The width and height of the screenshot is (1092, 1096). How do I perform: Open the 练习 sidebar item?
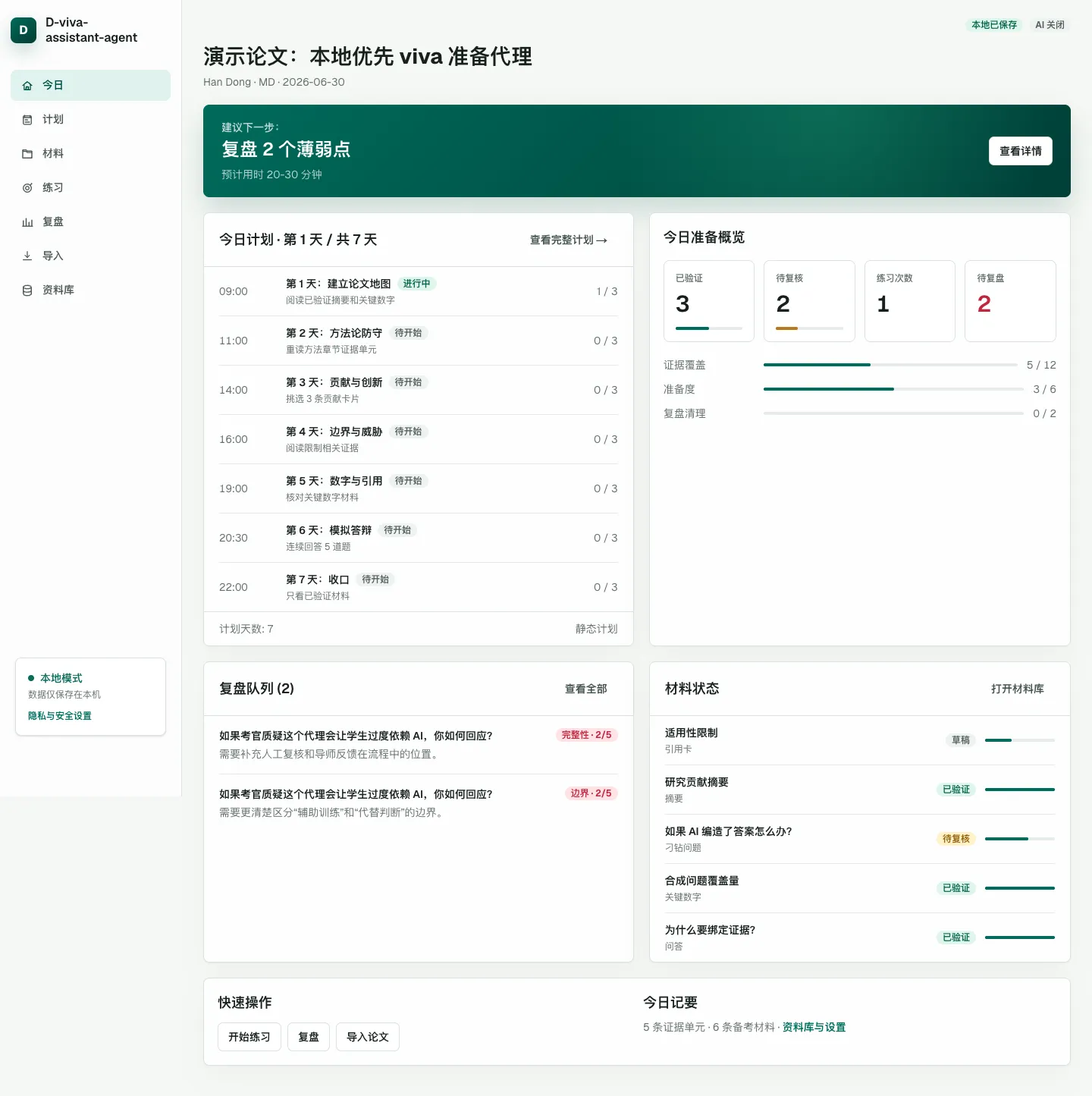pyautogui.click(x=90, y=187)
